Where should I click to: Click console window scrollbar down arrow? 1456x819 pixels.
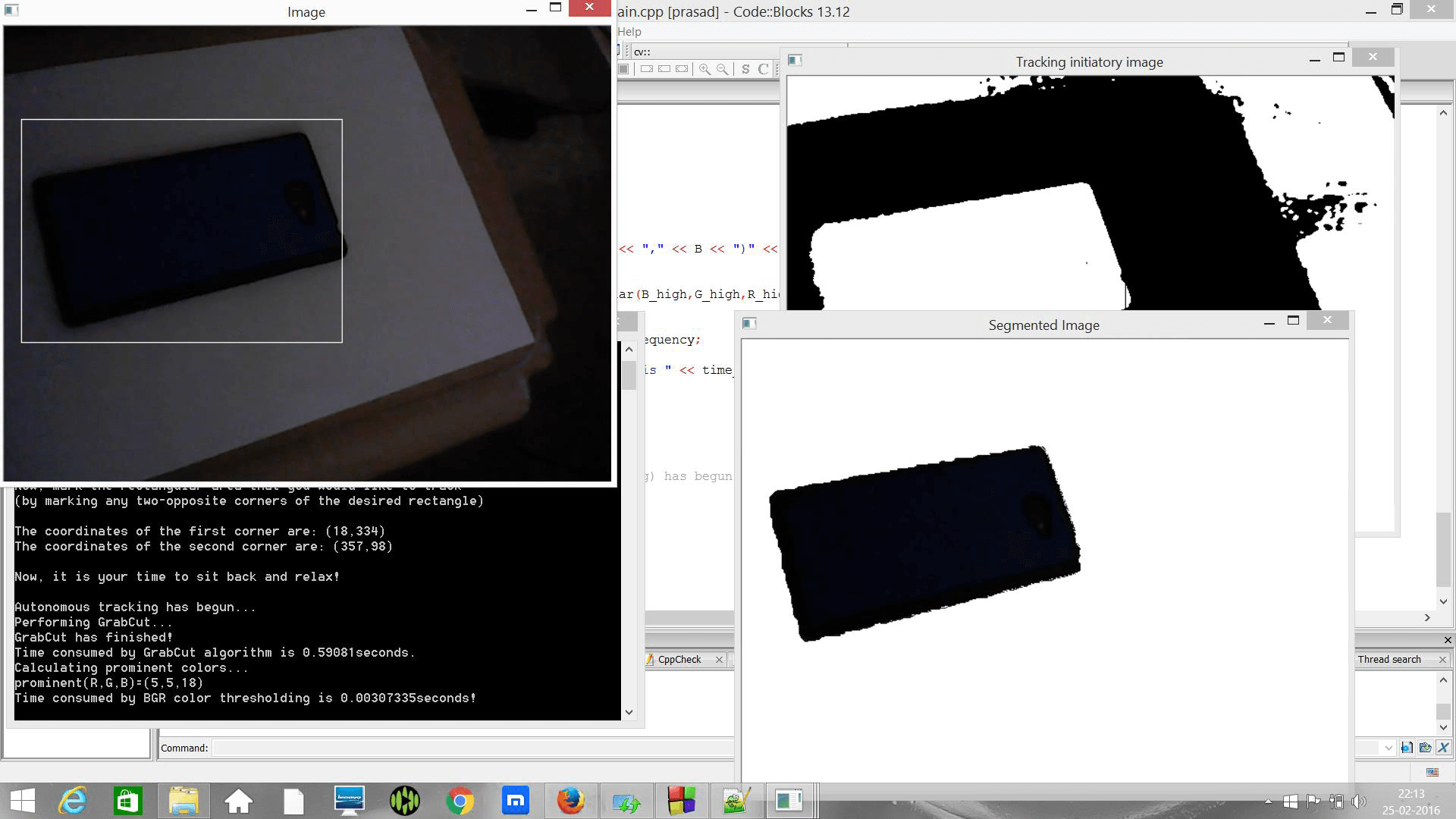point(629,712)
